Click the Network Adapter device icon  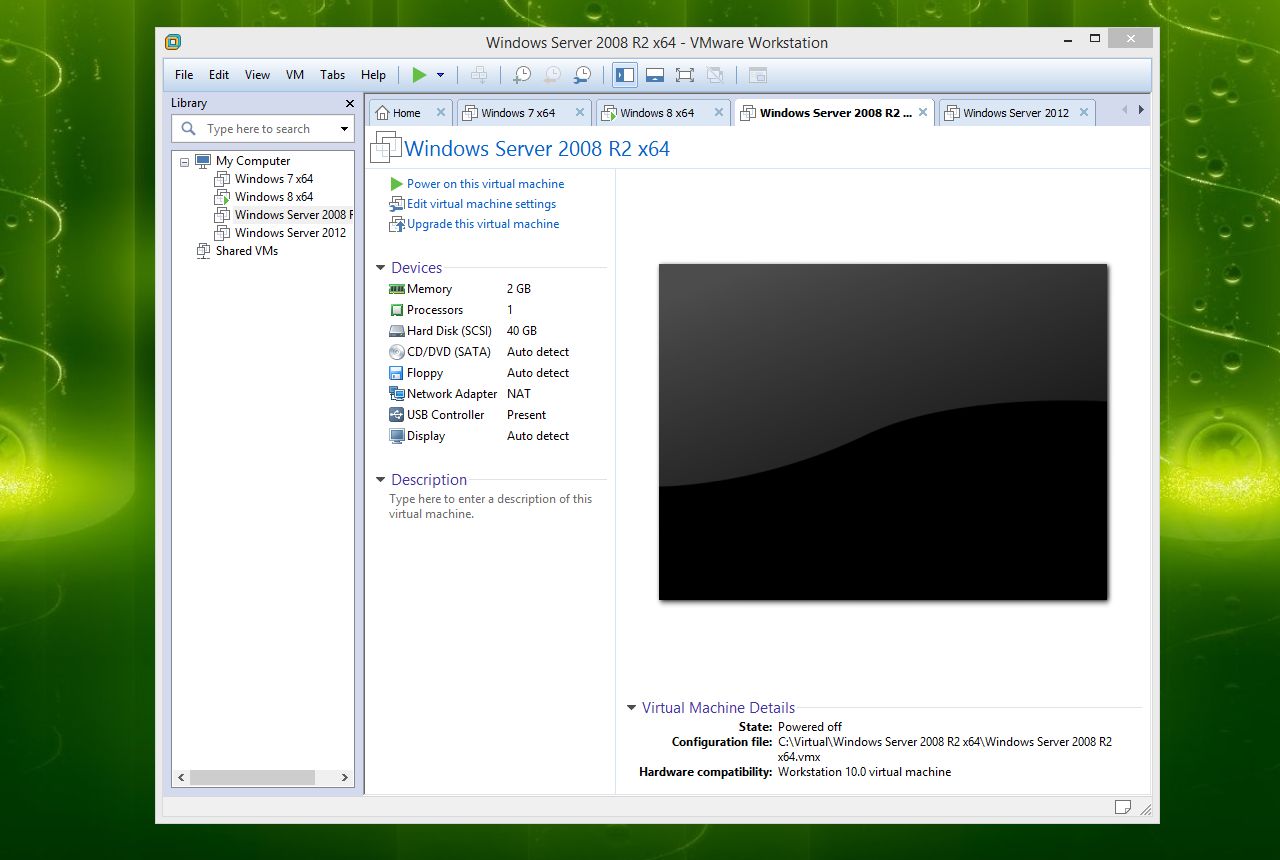397,394
